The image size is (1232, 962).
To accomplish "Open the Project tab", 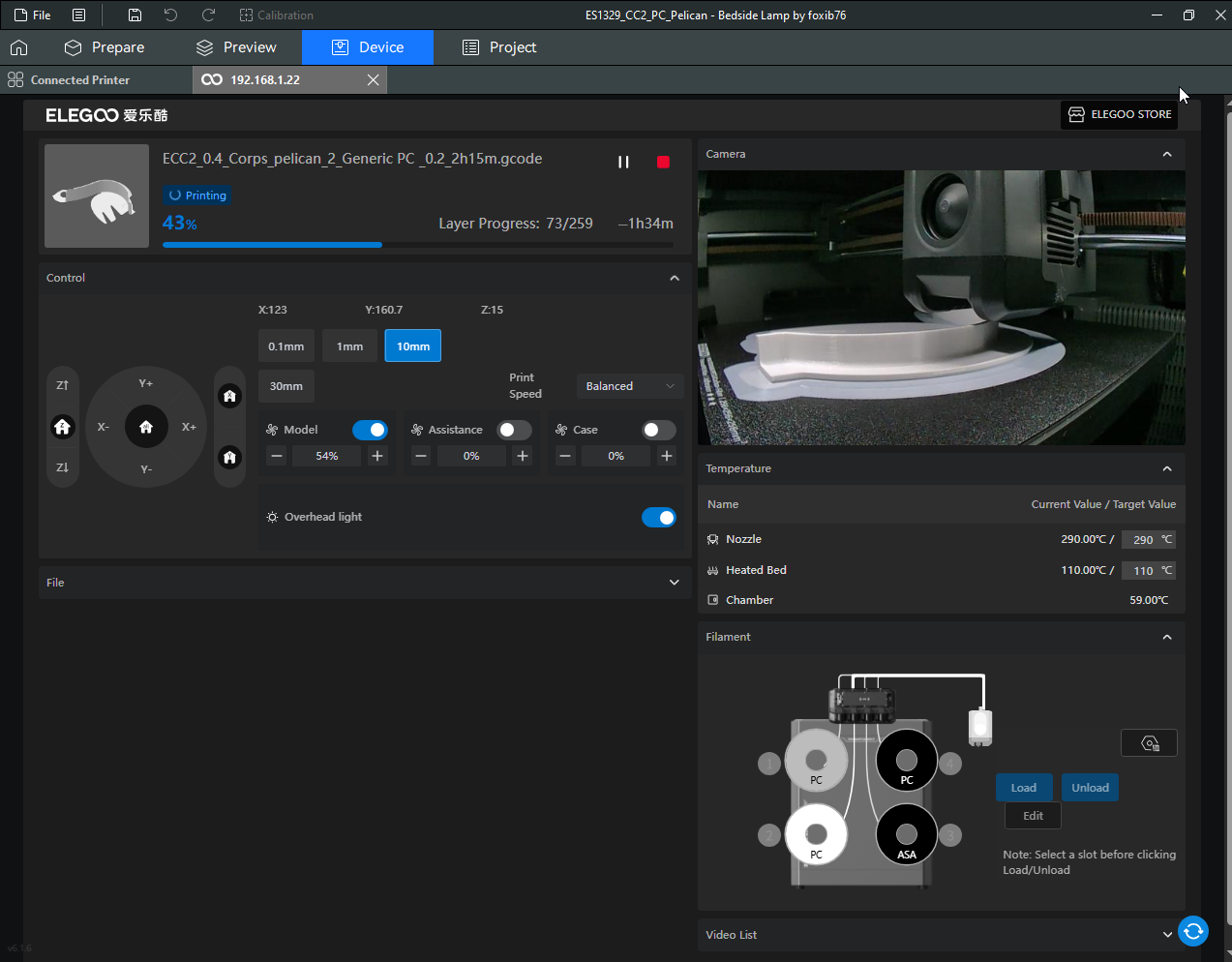I will 499,47.
